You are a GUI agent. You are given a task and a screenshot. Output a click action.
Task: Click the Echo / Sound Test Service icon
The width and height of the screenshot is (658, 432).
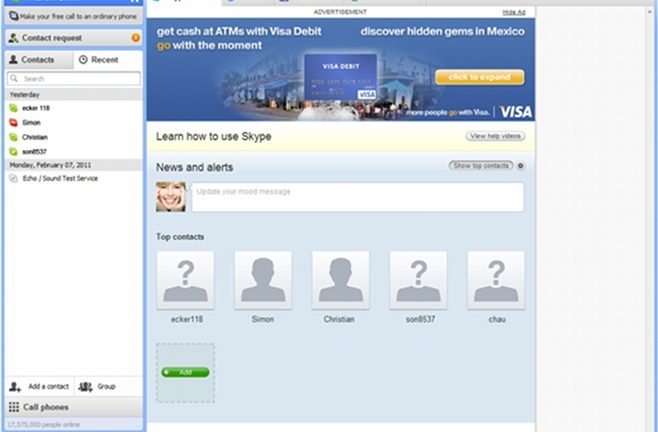coord(13,178)
